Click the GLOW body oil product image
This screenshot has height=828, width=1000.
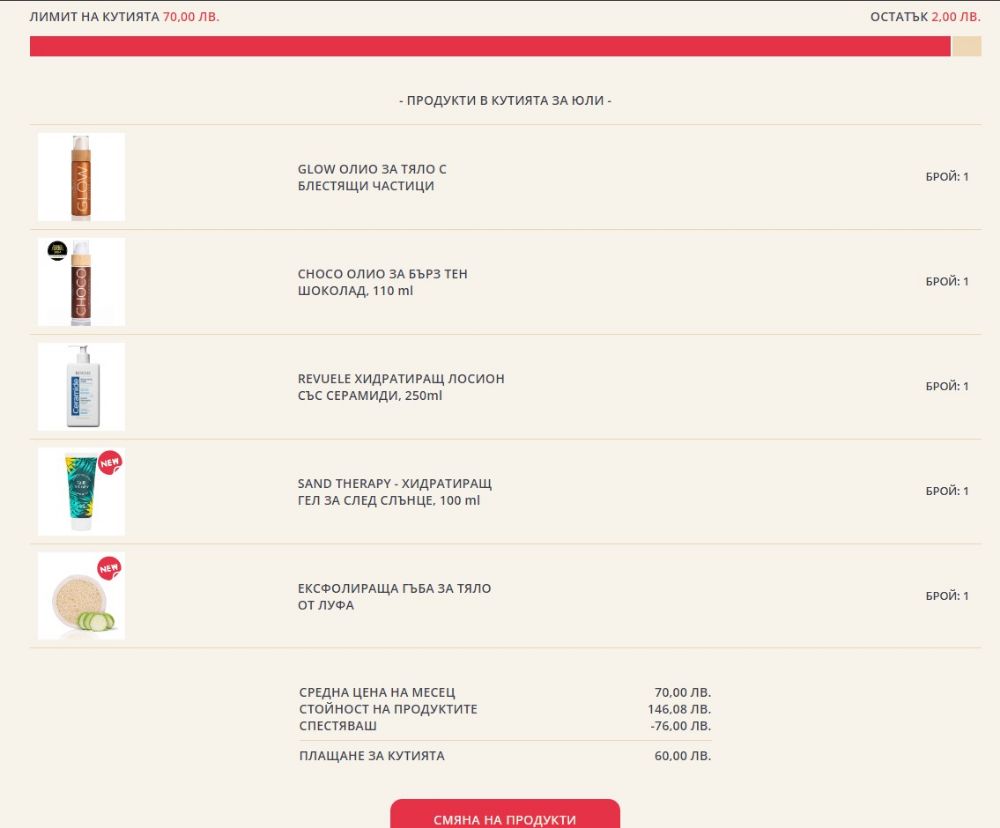[x=81, y=177]
